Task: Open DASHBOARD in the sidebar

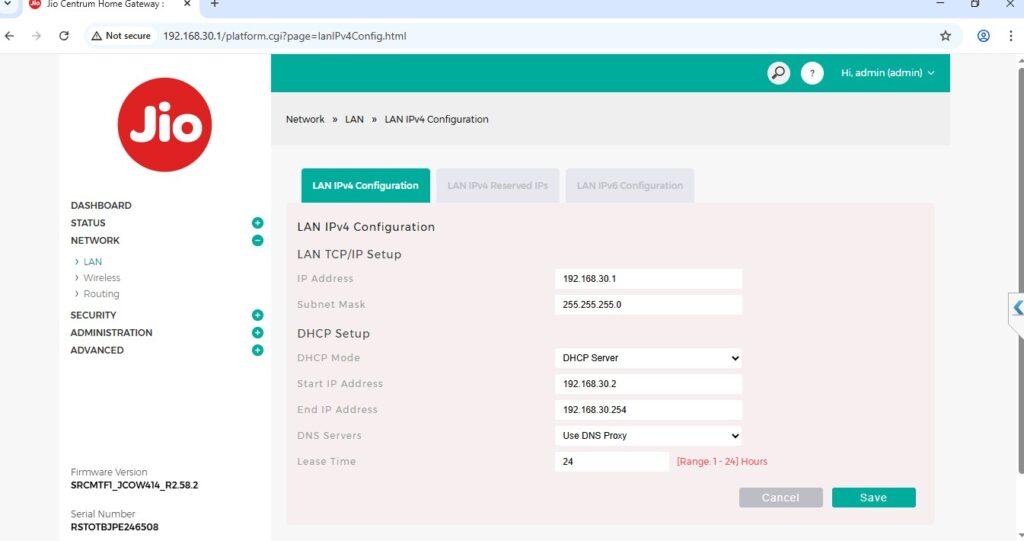Action: (101, 205)
